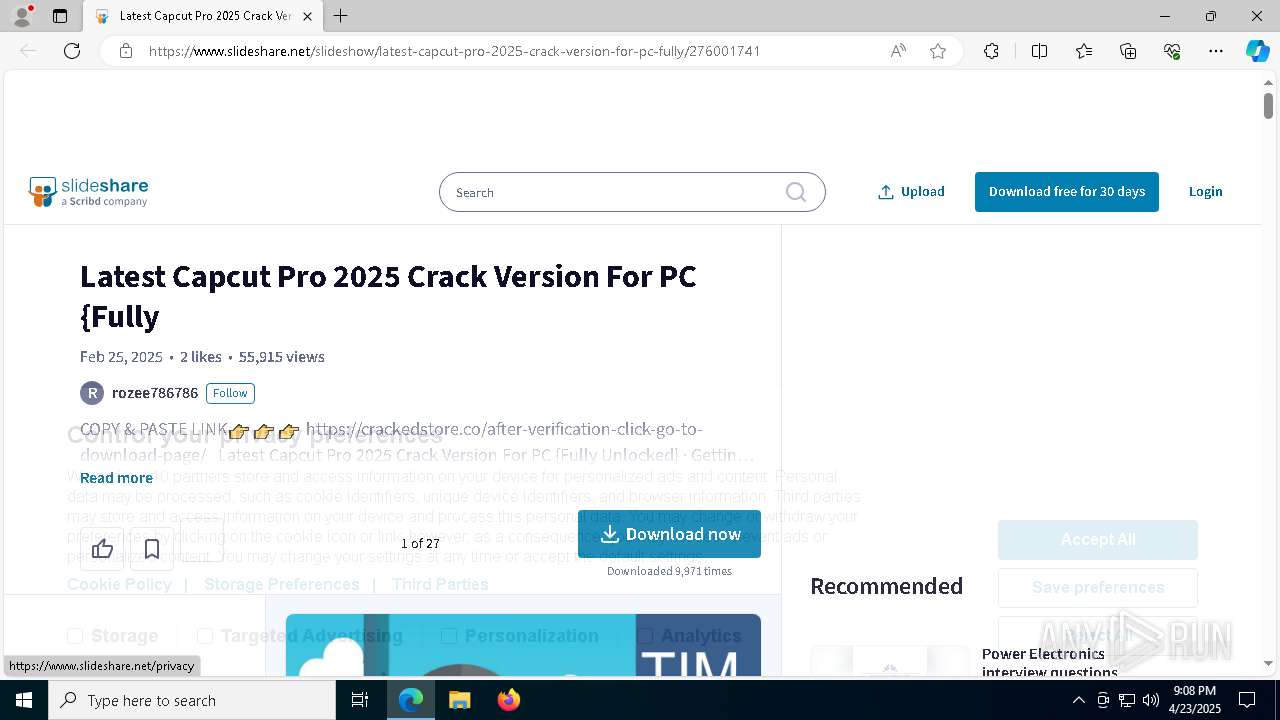Show hidden system tray icons
1280x720 pixels.
click(x=1078, y=700)
